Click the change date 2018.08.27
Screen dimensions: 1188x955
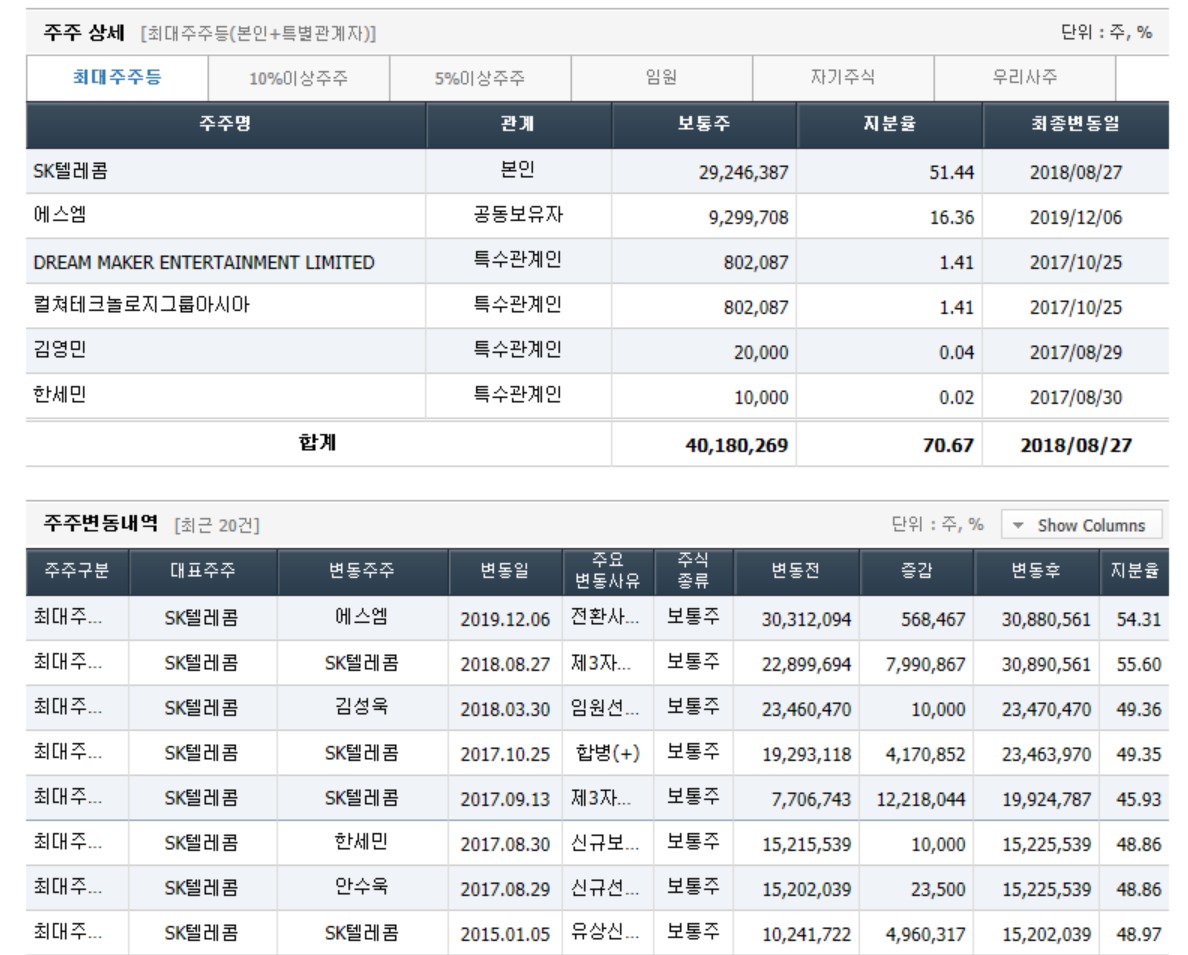505,664
